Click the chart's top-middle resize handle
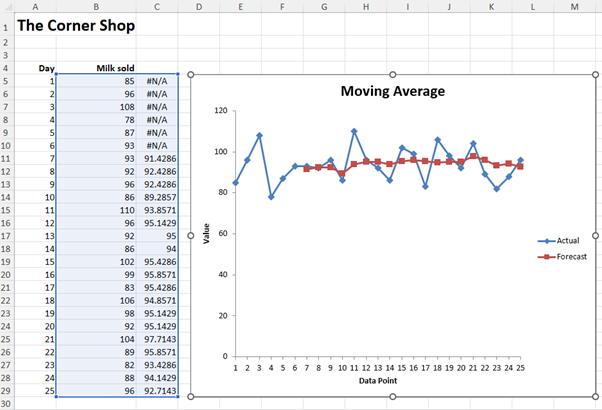 click(392, 74)
